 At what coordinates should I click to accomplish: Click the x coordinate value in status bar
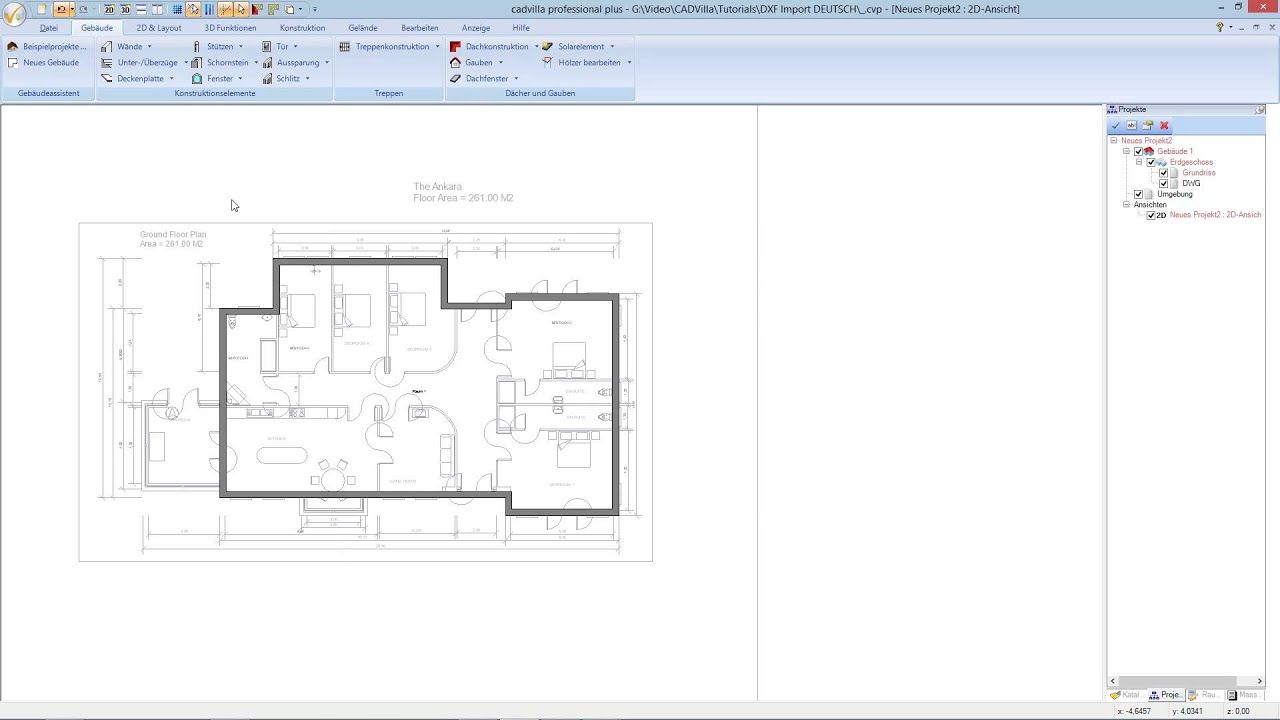(x=1134, y=711)
